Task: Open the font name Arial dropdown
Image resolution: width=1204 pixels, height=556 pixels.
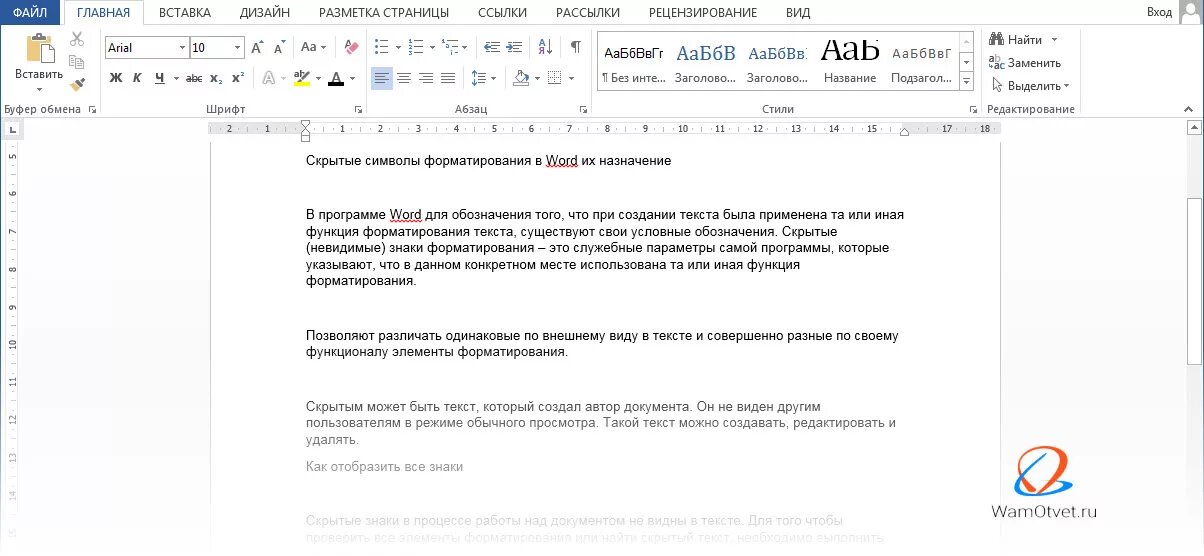Action: point(182,48)
